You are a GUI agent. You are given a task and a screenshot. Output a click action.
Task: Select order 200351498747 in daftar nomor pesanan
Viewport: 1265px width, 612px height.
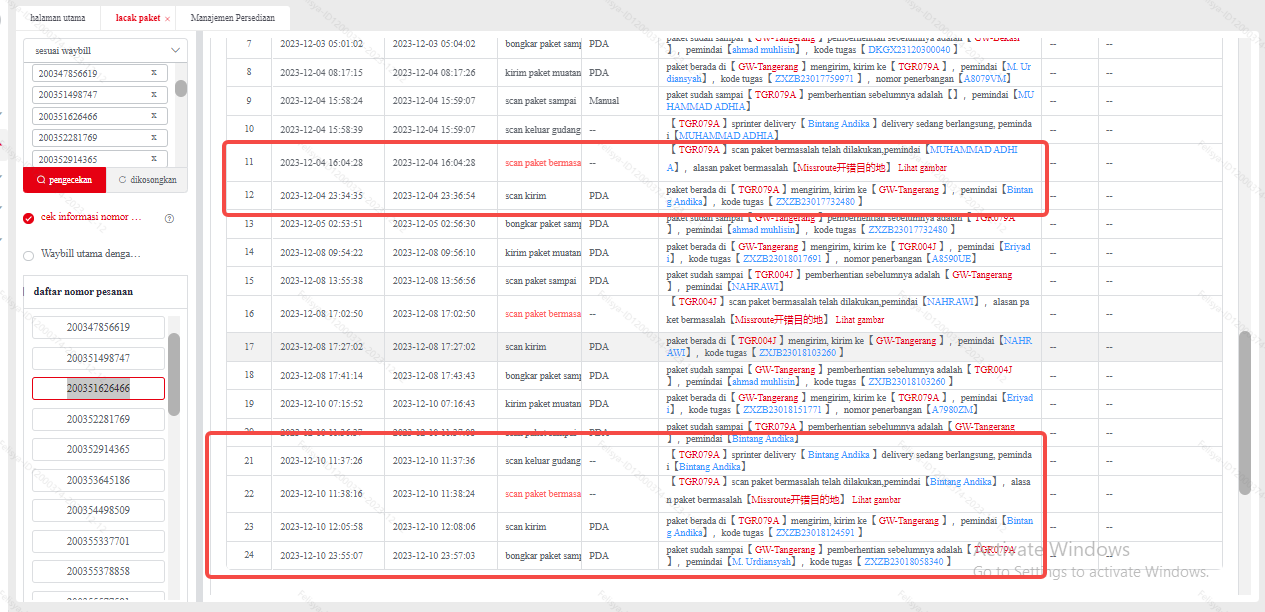coord(98,358)
